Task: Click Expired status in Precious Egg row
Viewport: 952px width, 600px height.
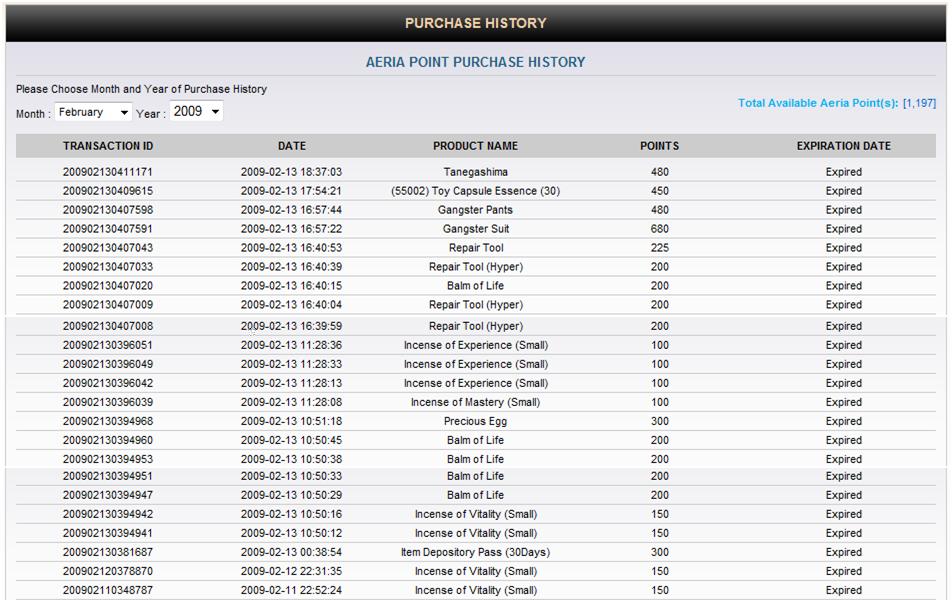Action: tap(844, 421)
